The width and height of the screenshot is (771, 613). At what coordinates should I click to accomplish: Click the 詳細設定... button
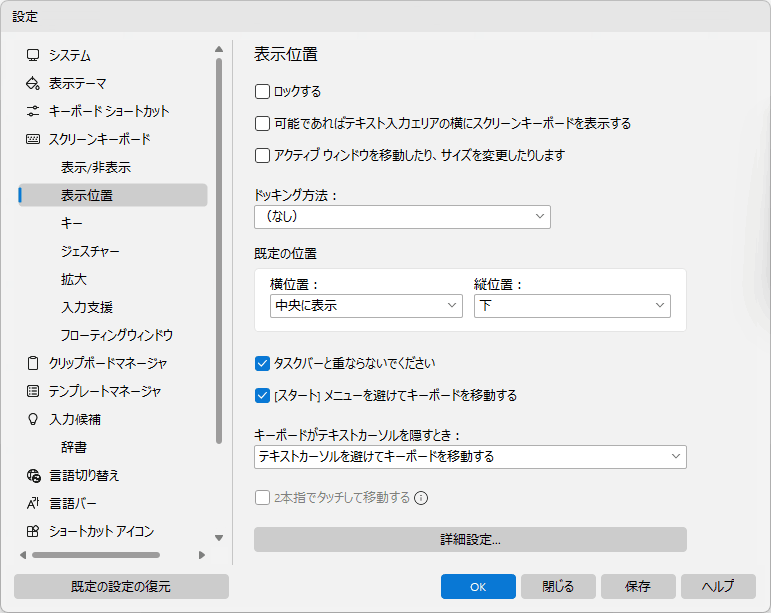click(x=470, y=539)
